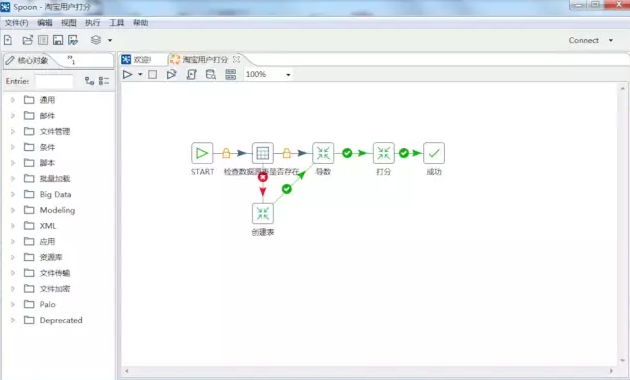Click green check between 导数 and 打分
This screenshot has height=380, width=630.
pyautogui.click(x=347, y=153)
